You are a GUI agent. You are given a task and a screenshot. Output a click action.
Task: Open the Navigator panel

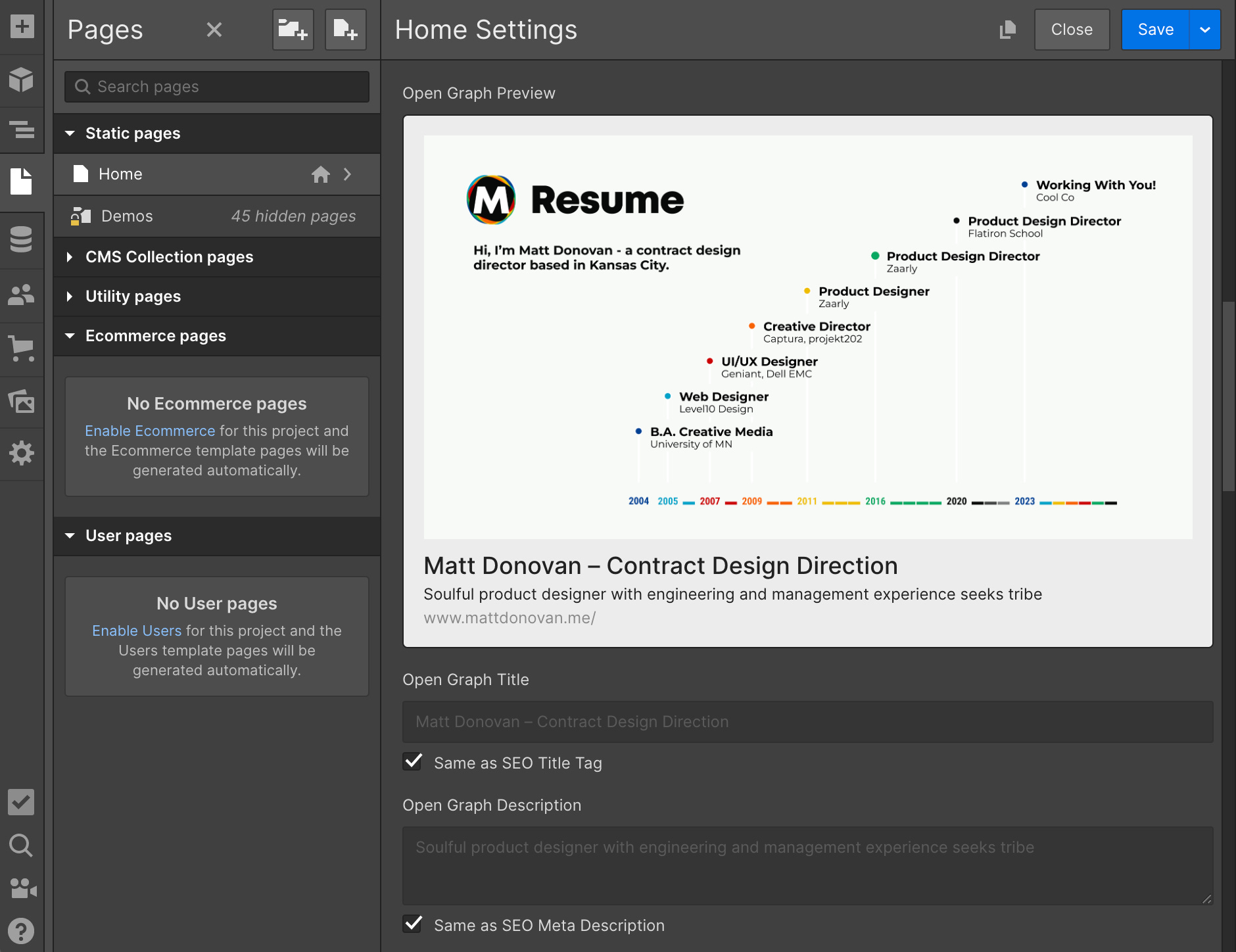[22, 130]
